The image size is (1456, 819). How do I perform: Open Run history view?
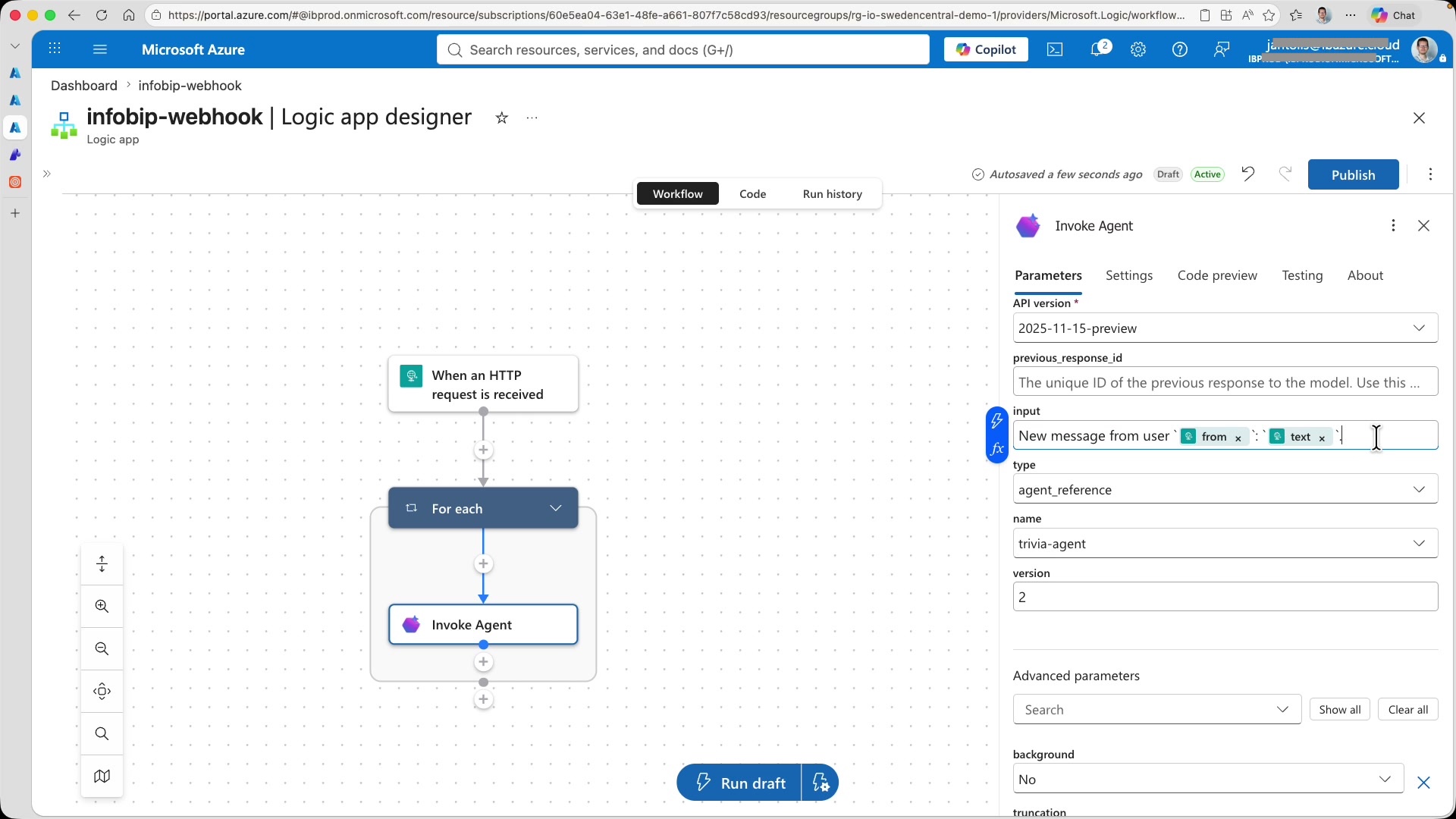pyautogui.click(x=832, y=194)
